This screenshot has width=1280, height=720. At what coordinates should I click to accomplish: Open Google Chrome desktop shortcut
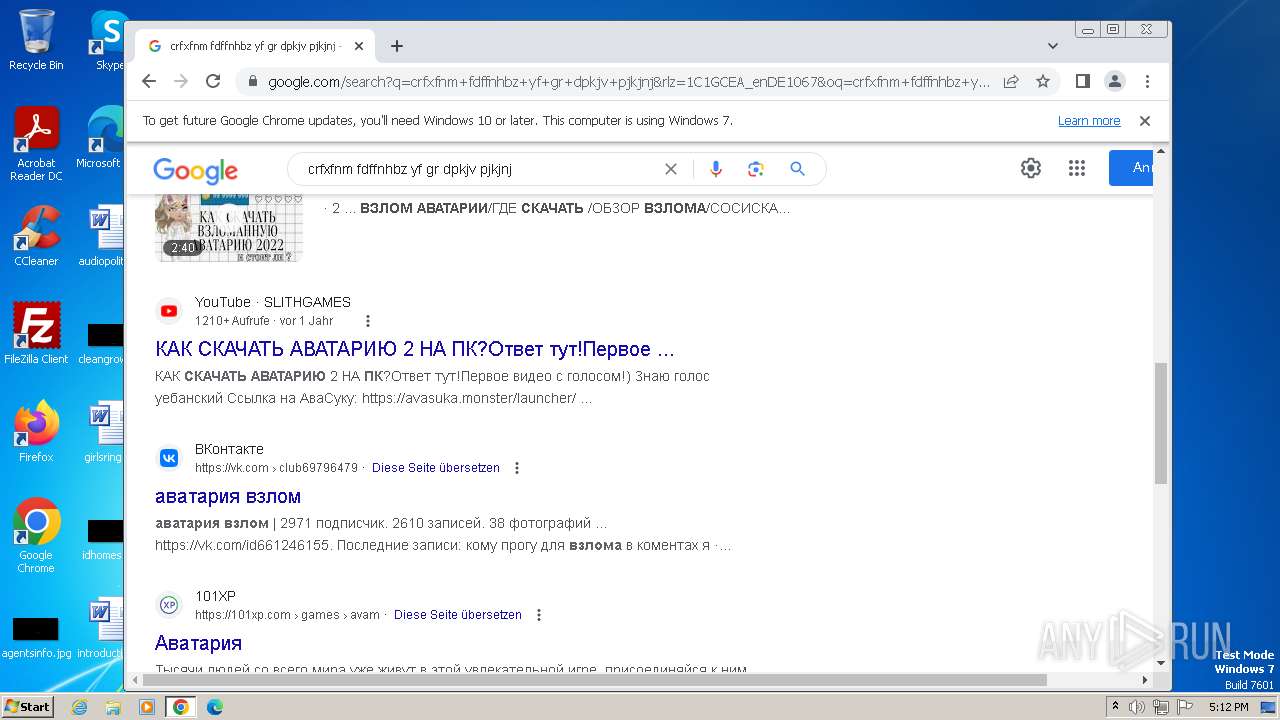coord(36,535)
